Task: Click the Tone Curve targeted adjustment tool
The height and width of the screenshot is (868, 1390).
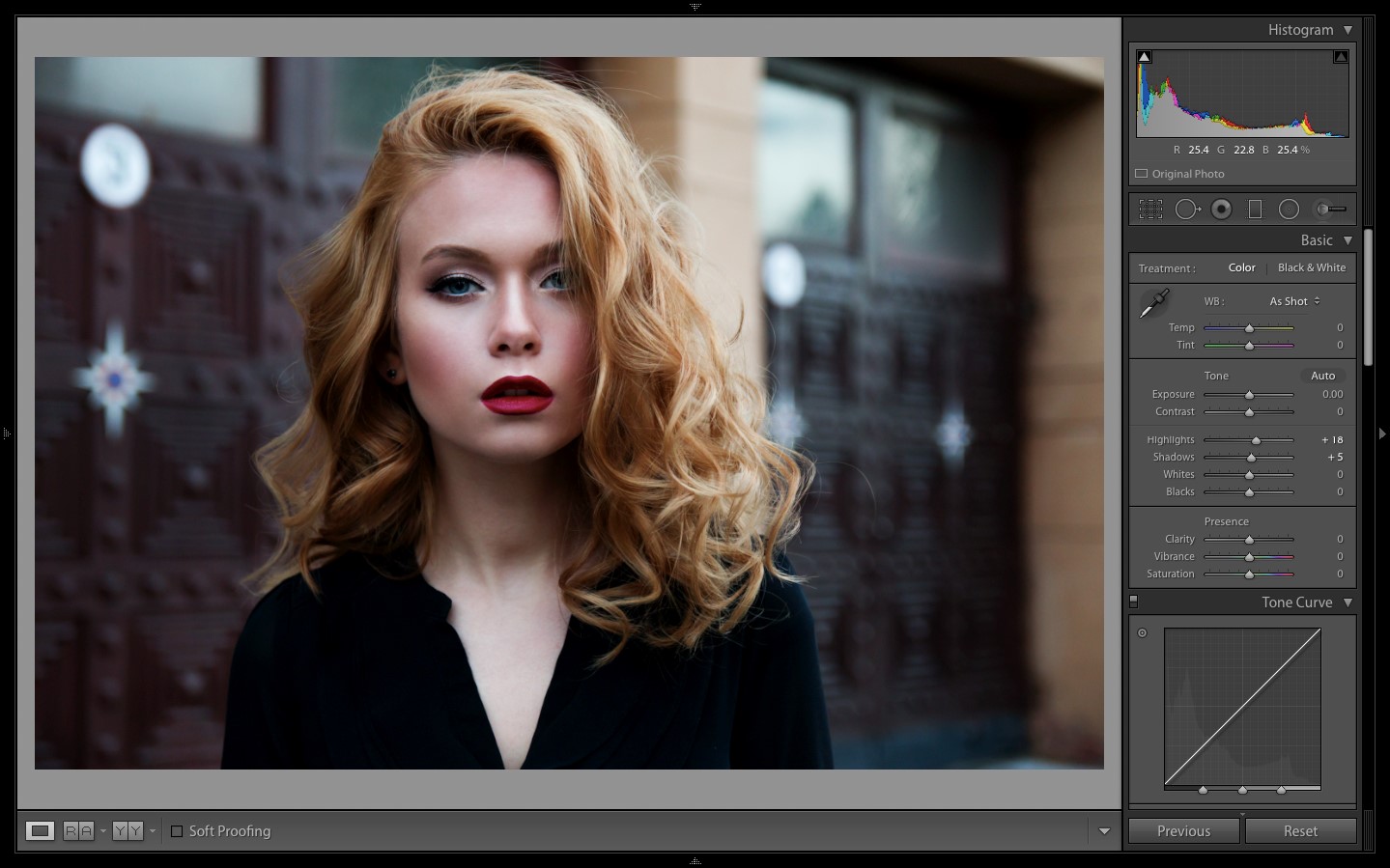Action: click(x=1142, y=633)
